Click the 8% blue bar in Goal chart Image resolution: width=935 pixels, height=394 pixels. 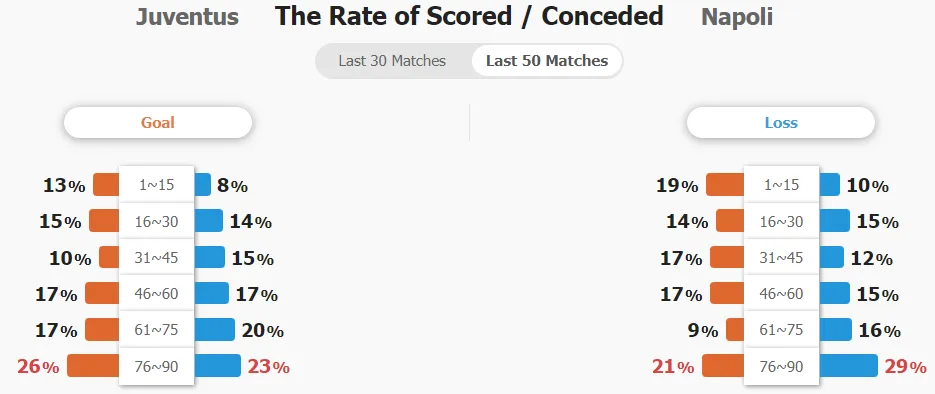coord(203,185)
